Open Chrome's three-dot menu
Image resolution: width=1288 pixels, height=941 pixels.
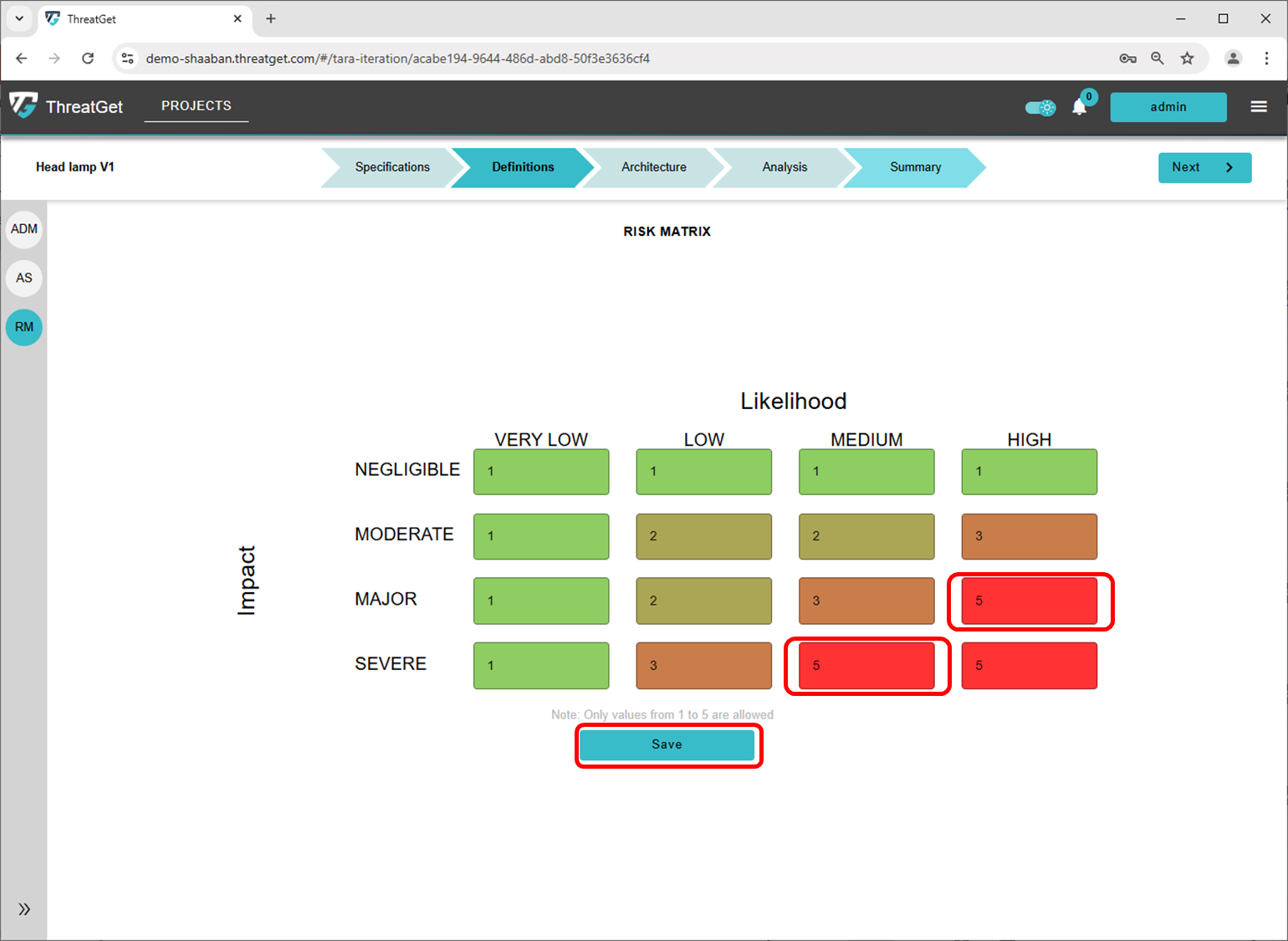pos(1267,59)
